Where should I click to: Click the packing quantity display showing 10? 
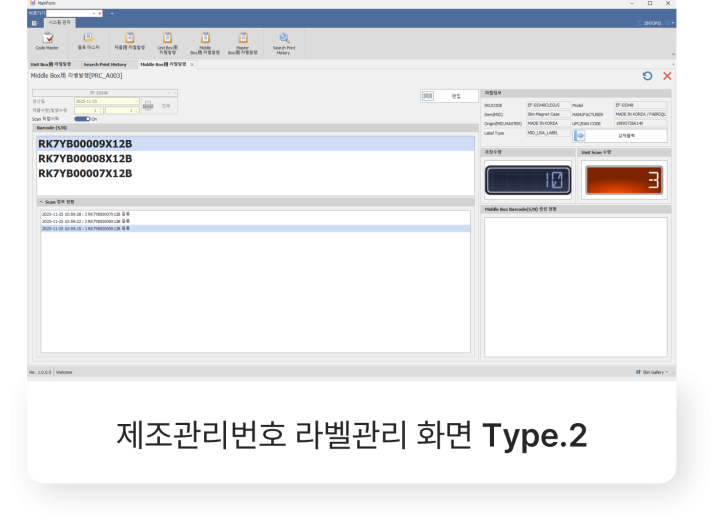(528, 180)
